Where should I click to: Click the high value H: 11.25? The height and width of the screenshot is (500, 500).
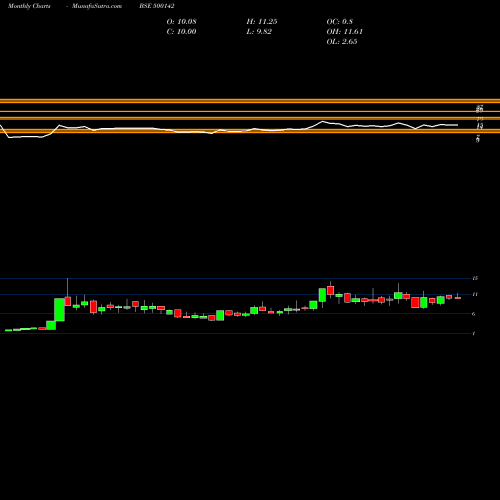click(262, 22)
